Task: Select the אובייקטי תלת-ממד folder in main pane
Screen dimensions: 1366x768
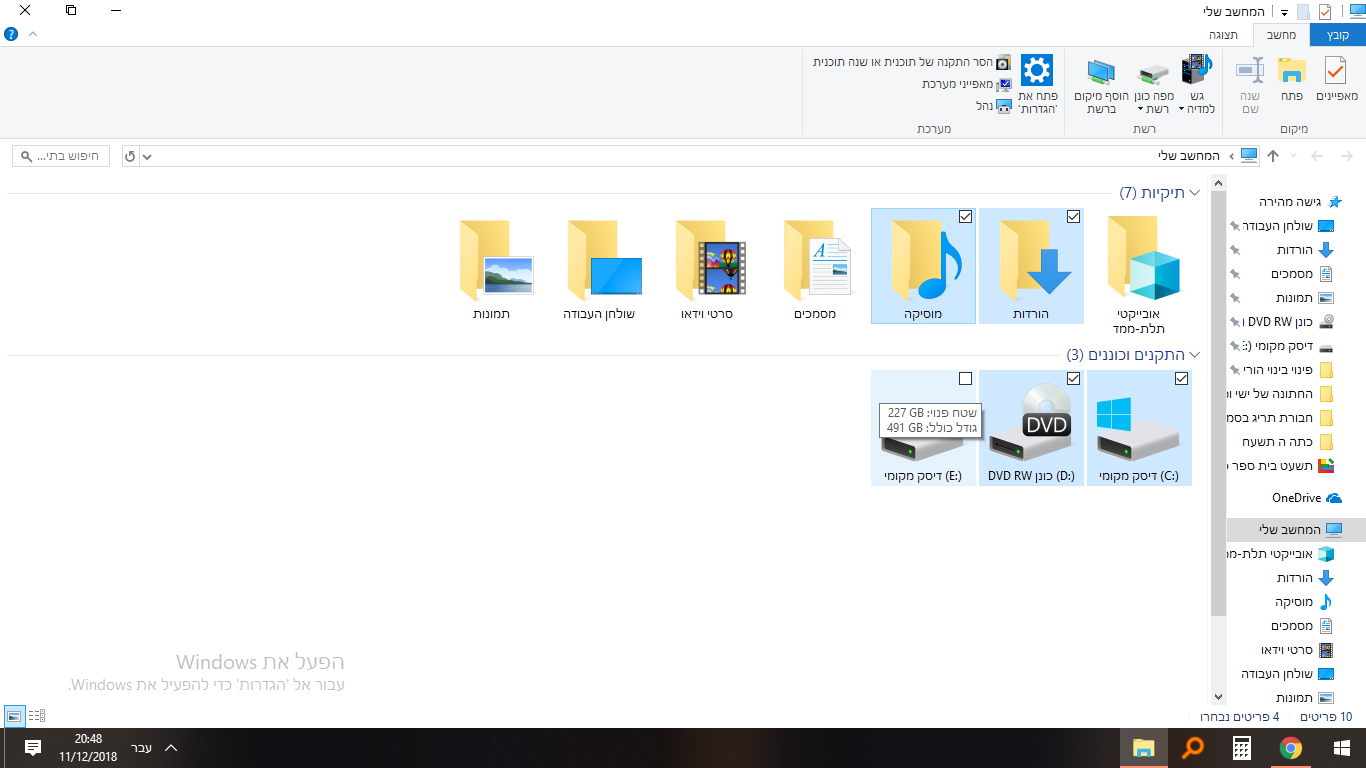Action: coord(1139,275)
